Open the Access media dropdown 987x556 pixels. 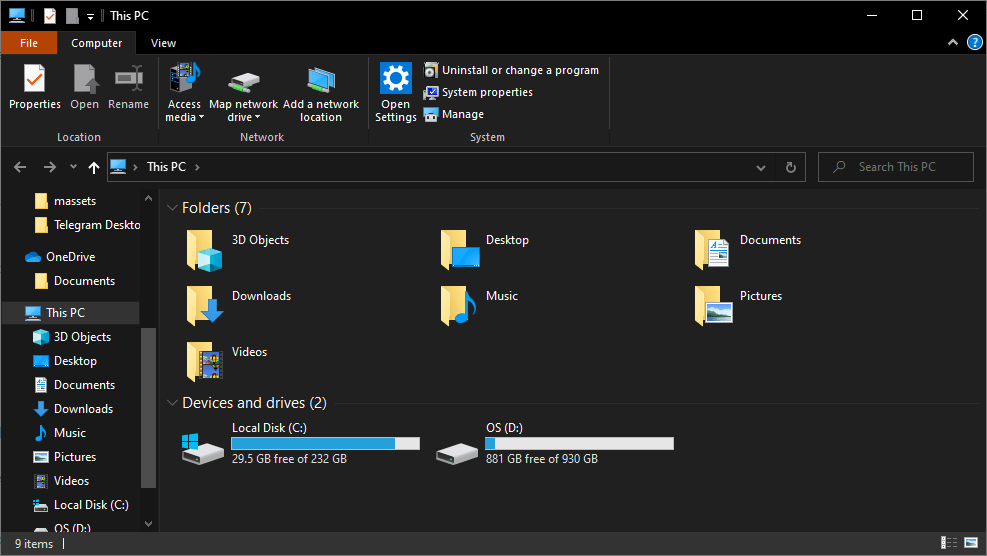[184, 110]
